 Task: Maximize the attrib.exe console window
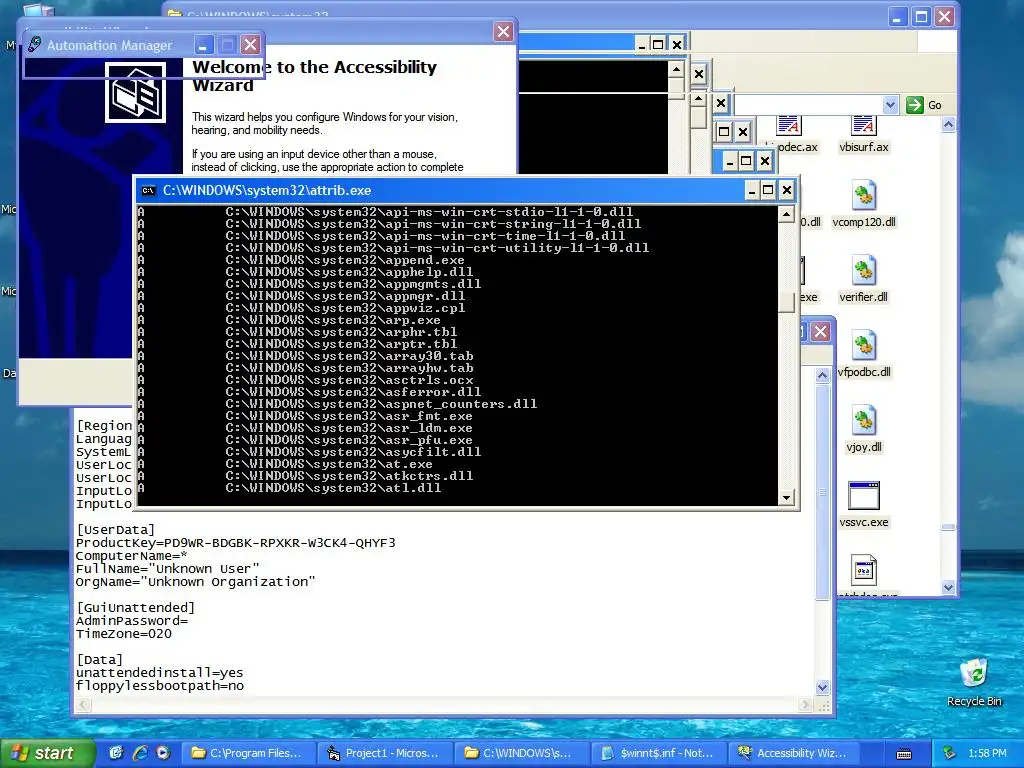[x=769, y=190]
